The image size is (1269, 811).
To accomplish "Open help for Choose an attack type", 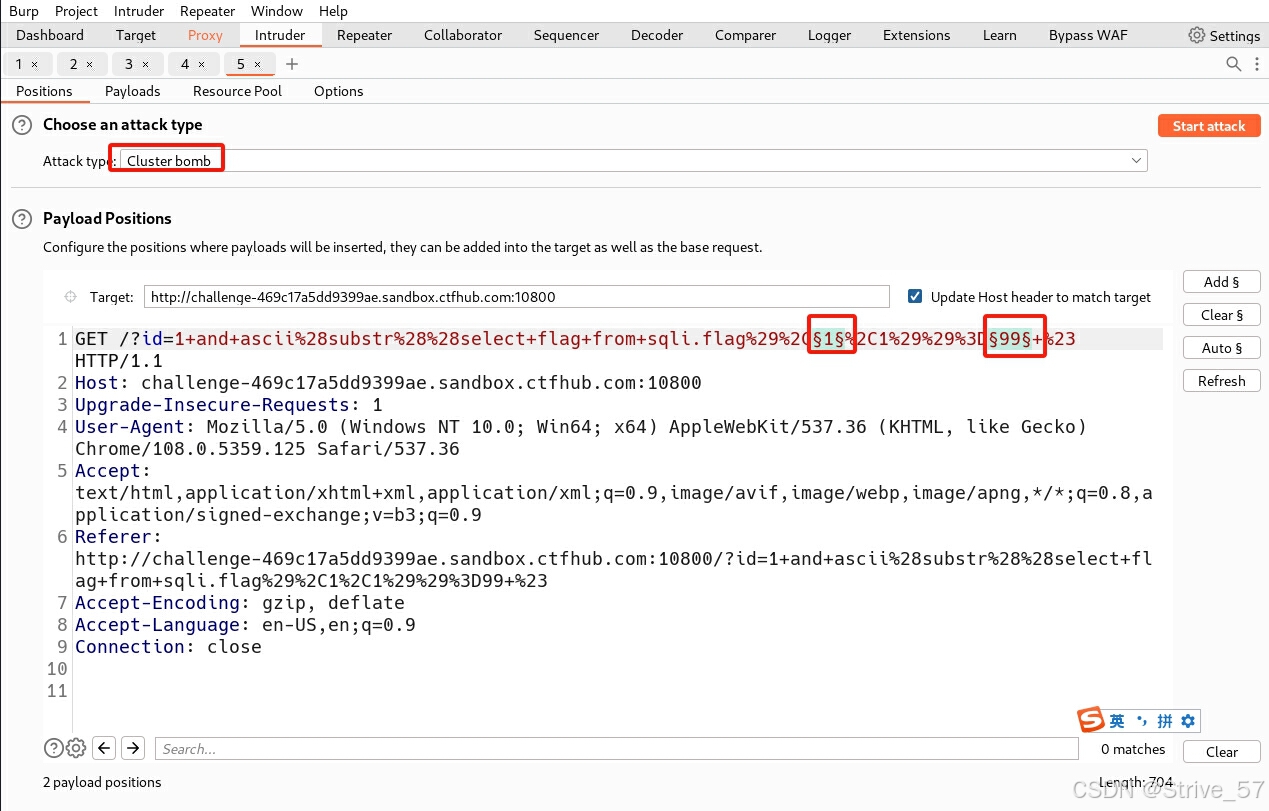I will [21, 125].
